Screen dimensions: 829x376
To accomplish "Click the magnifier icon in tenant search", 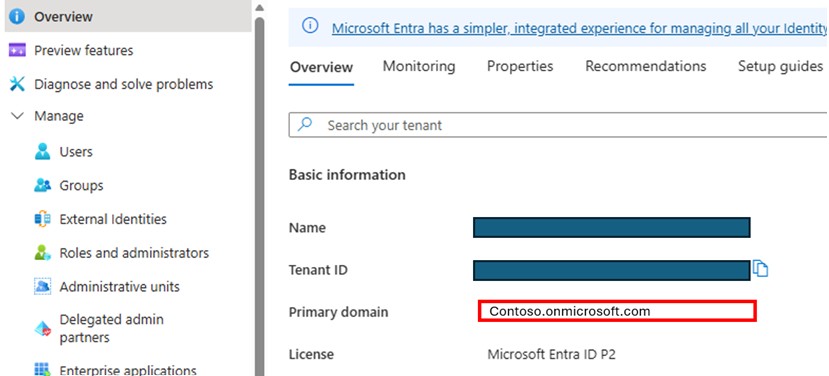I will [305, 125].
